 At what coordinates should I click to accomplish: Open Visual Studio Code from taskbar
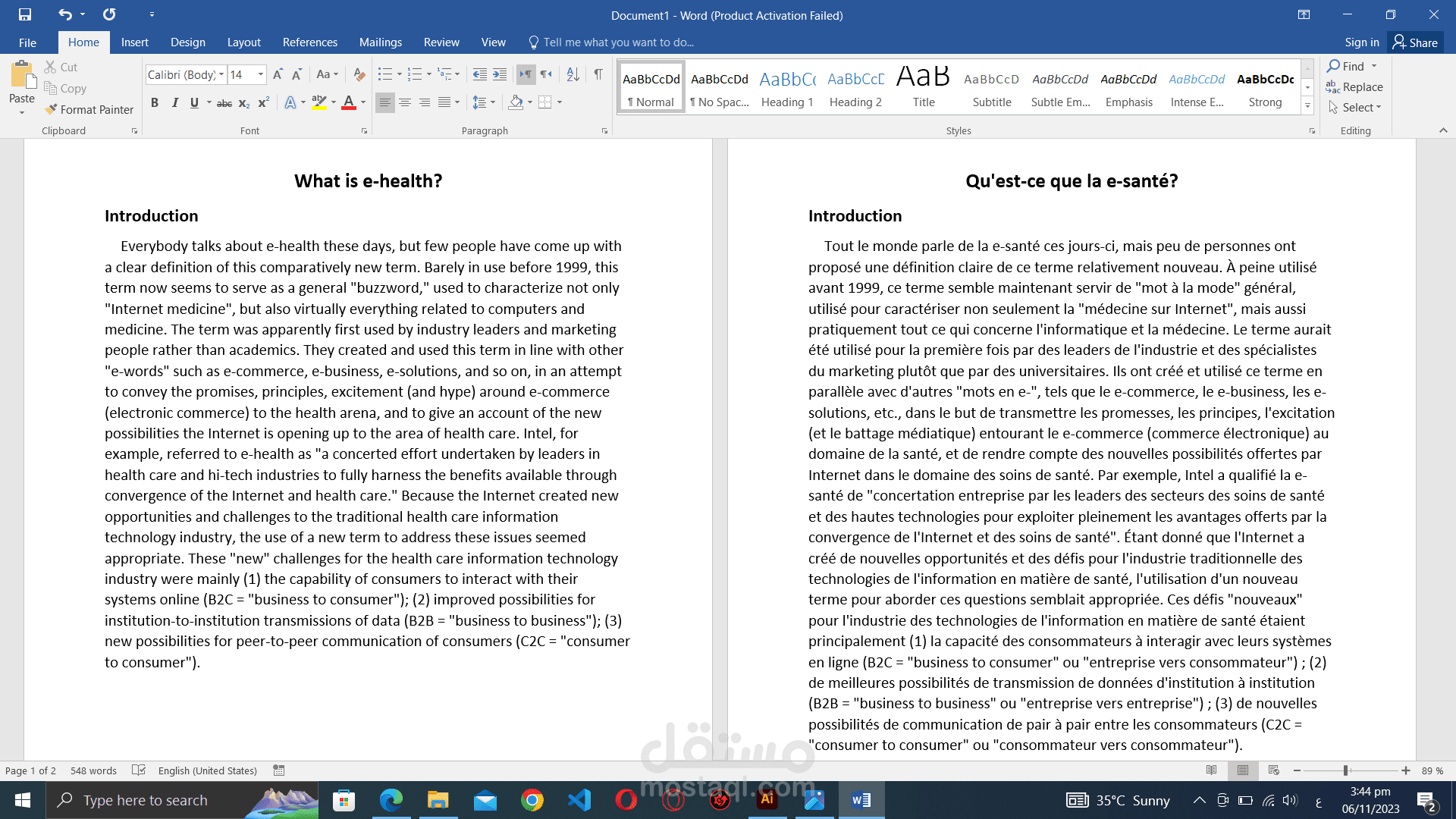pos(579,800)
